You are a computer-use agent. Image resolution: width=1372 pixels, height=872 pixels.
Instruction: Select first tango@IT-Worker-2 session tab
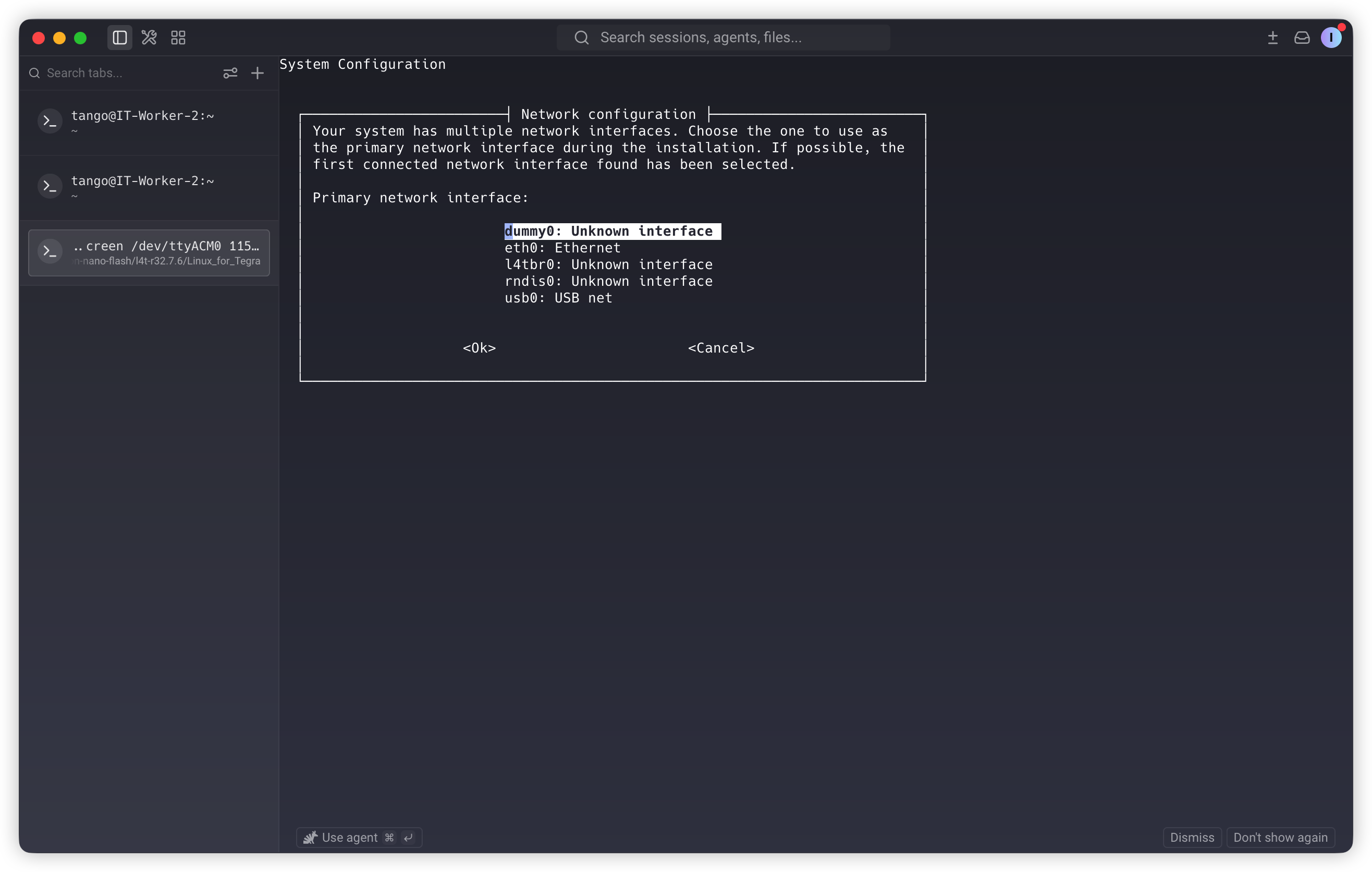[149, 122]
